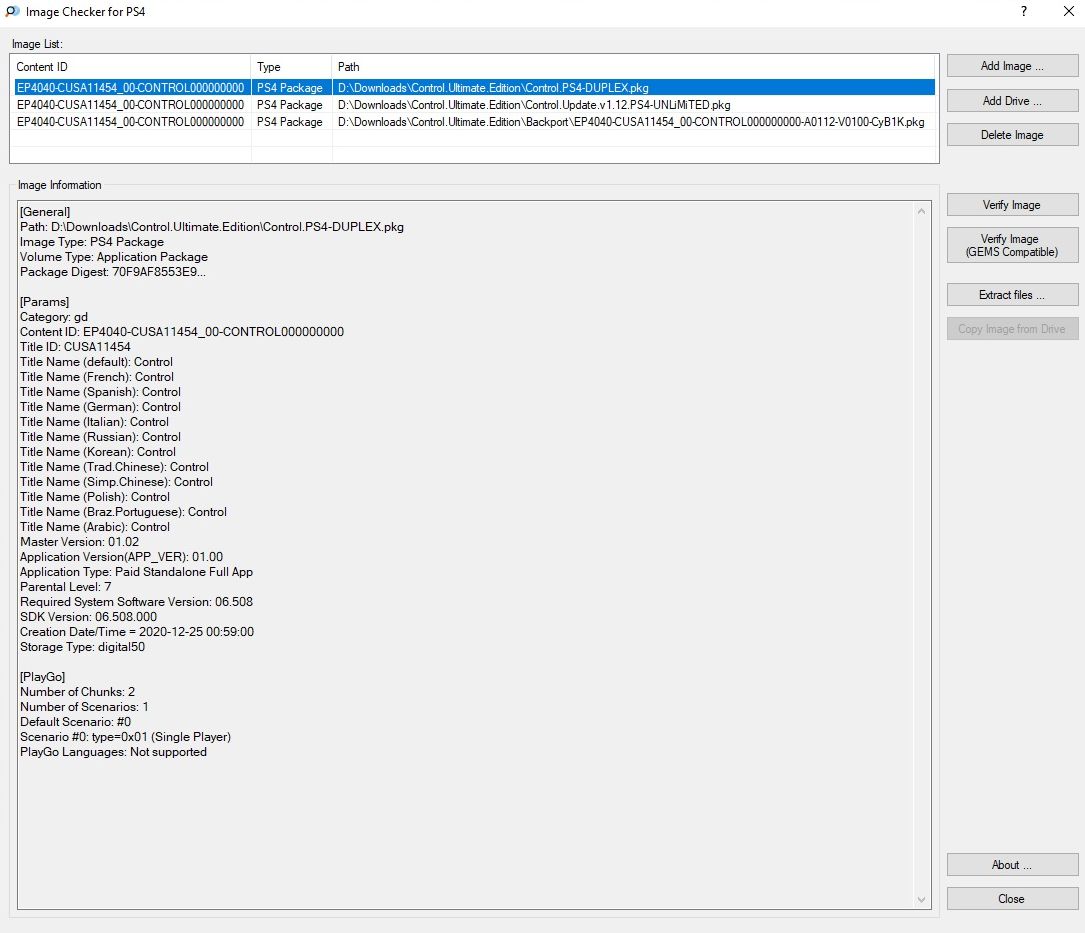This screenshot has width=1085, height=933.
Task: Select the Control.PS4-DUPLEX.pkg row
Action: (474, 88)
